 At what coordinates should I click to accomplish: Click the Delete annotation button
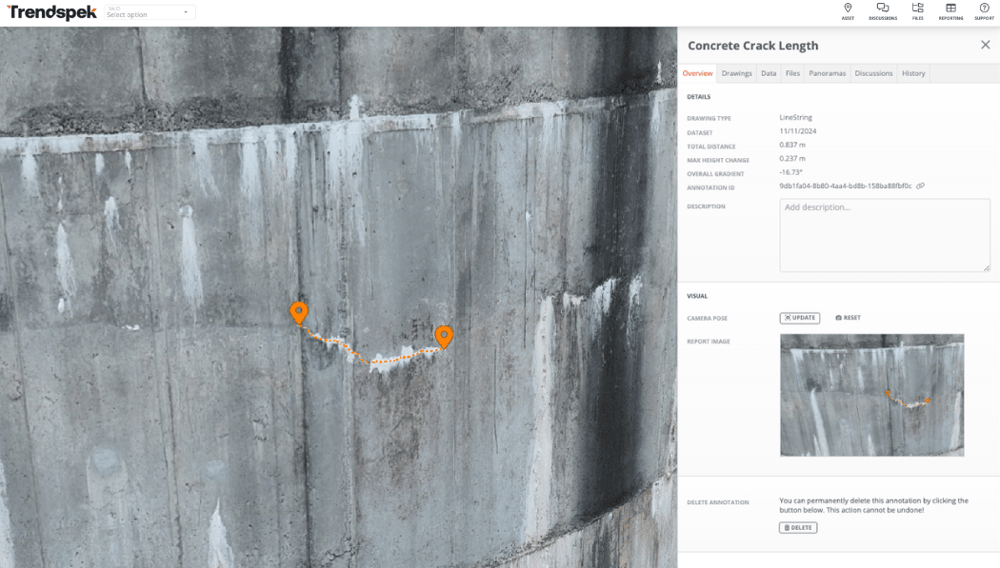point(798,528)
